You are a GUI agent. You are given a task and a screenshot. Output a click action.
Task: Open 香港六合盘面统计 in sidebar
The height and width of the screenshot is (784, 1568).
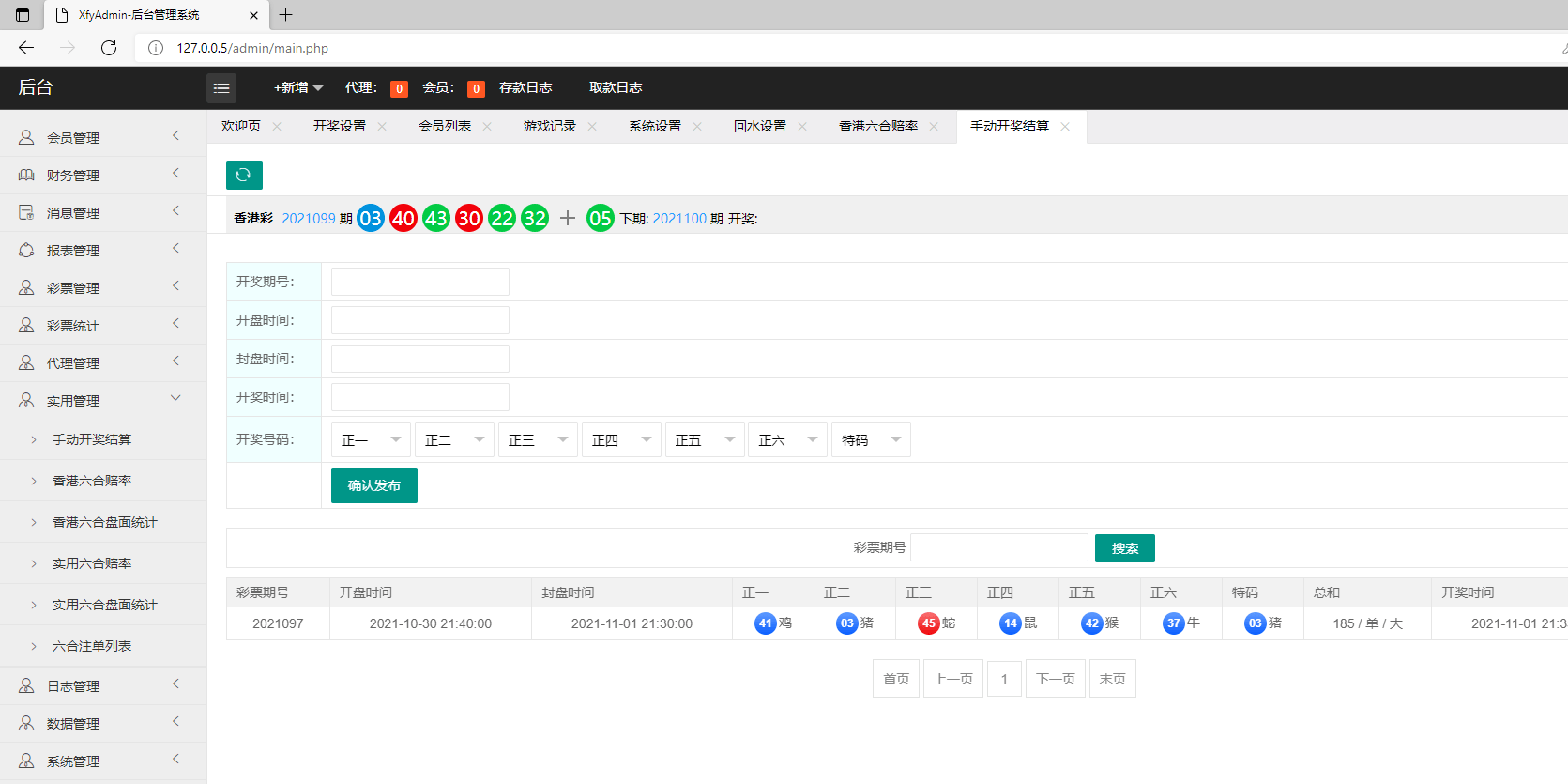point(103,522)
